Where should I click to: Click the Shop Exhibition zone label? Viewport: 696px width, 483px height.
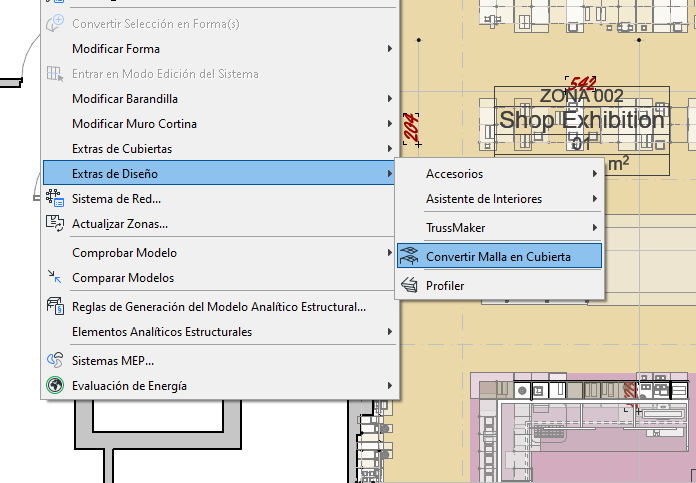pyautogui.click(x=581, y=120)
